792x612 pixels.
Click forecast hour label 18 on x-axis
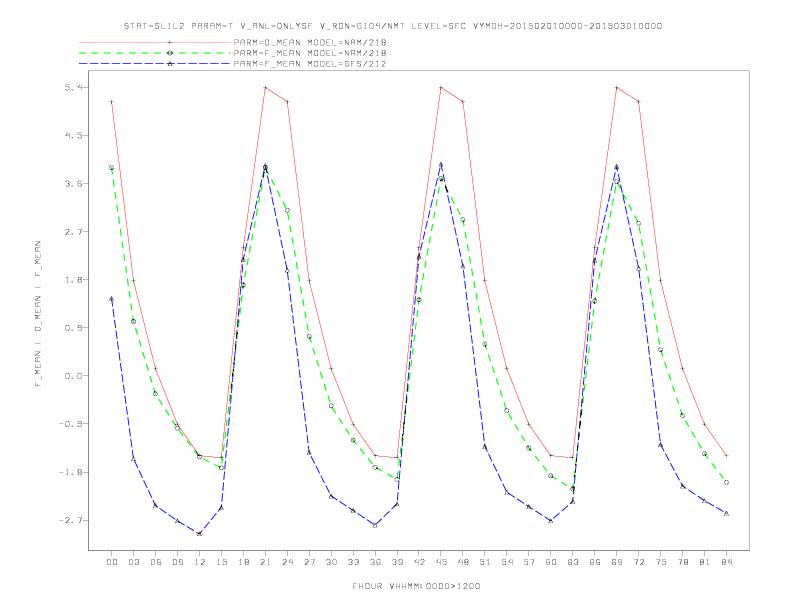tap(243, 562)
